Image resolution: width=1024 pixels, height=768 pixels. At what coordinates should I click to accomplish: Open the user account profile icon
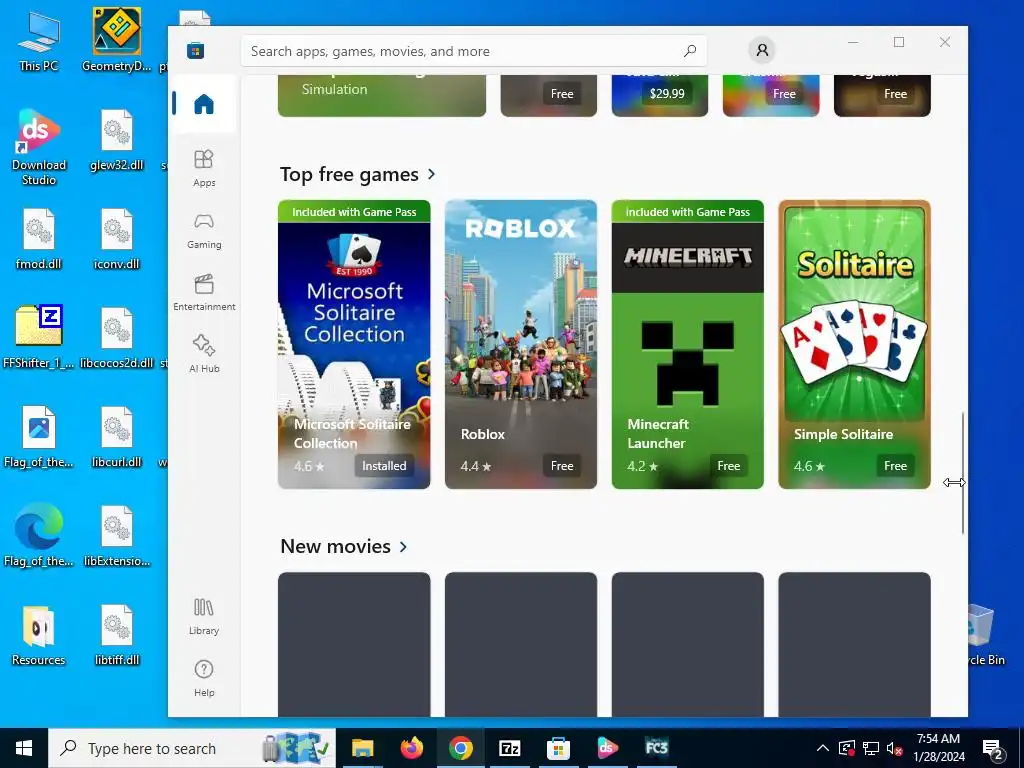[x=761, y=50]
